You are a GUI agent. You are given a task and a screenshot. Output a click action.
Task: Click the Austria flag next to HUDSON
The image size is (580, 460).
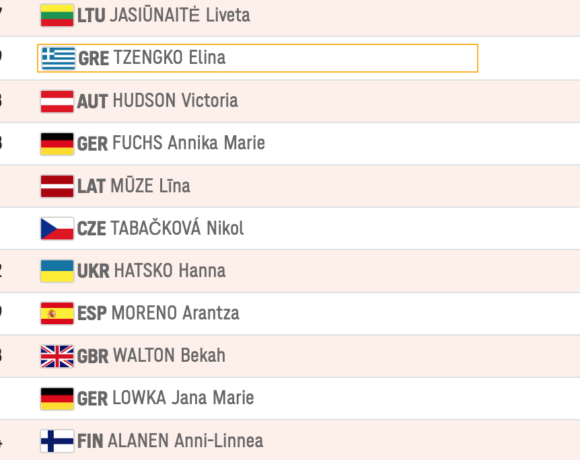coord(57,101)
